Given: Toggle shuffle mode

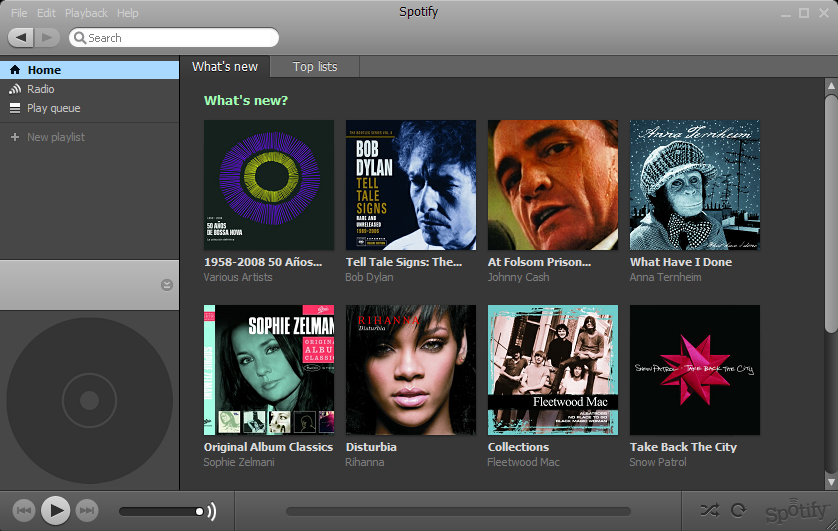Looking at the screenshot, I should pyautogui.click(x=710, y=511).
